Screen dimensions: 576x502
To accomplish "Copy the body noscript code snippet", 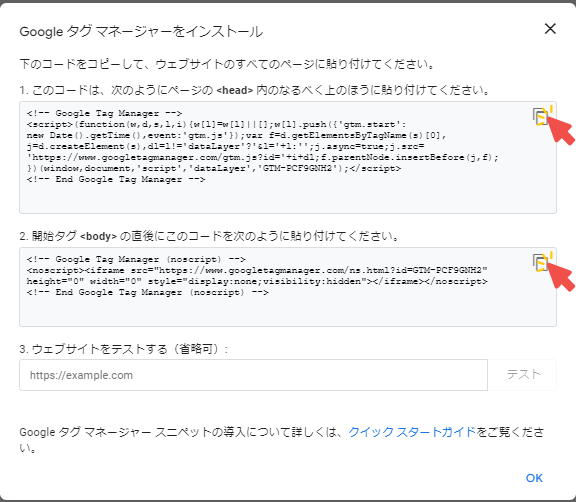I will pos(540,262).
